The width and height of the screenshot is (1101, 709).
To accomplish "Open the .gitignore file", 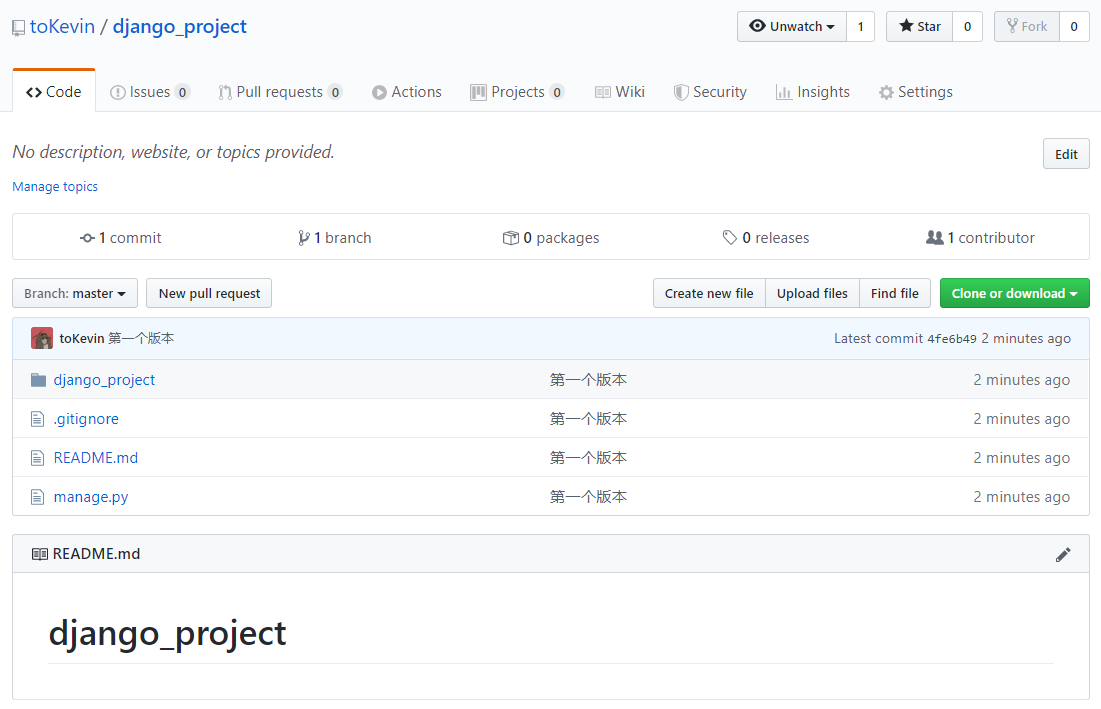I will [86, 419].
